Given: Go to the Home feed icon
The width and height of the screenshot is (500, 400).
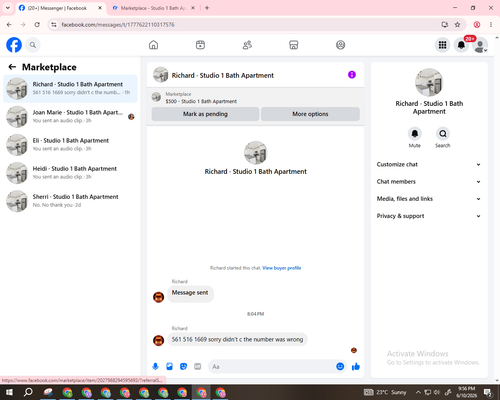Looking at the screenshot, I should pos(153,45).
